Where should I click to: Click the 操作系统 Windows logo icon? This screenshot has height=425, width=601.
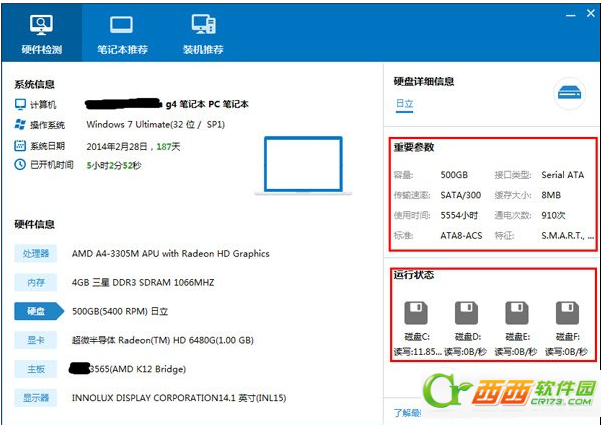tap(20, 125)
